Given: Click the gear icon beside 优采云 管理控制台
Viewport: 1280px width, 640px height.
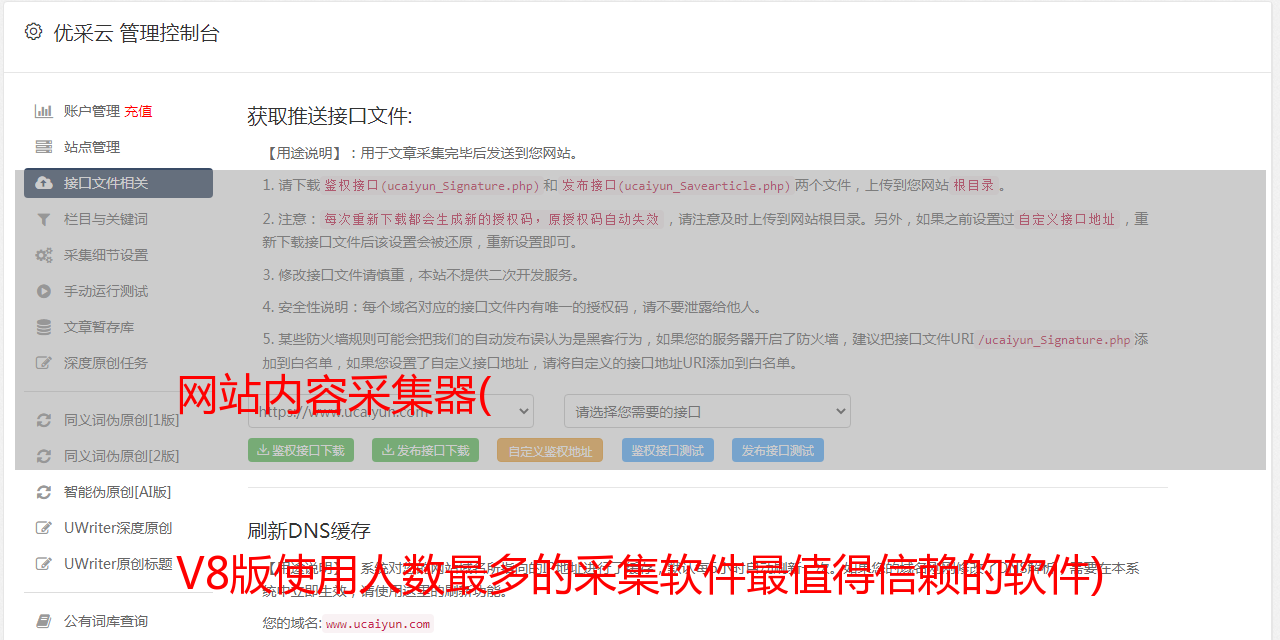Looking at the screenshot, I should (x=33, y=32).
